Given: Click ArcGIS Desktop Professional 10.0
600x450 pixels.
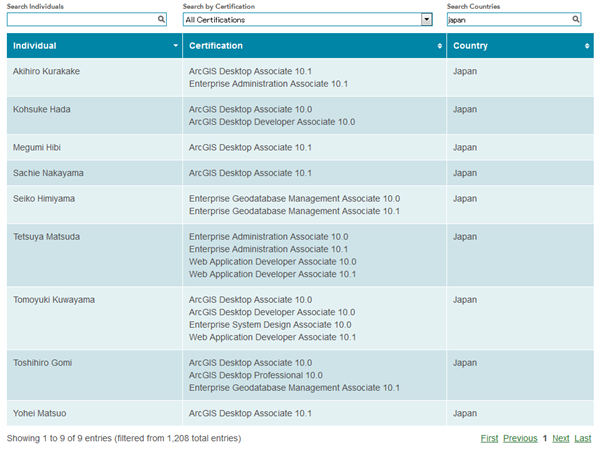Looking at the screenshot, I should (x=256, y=375).
